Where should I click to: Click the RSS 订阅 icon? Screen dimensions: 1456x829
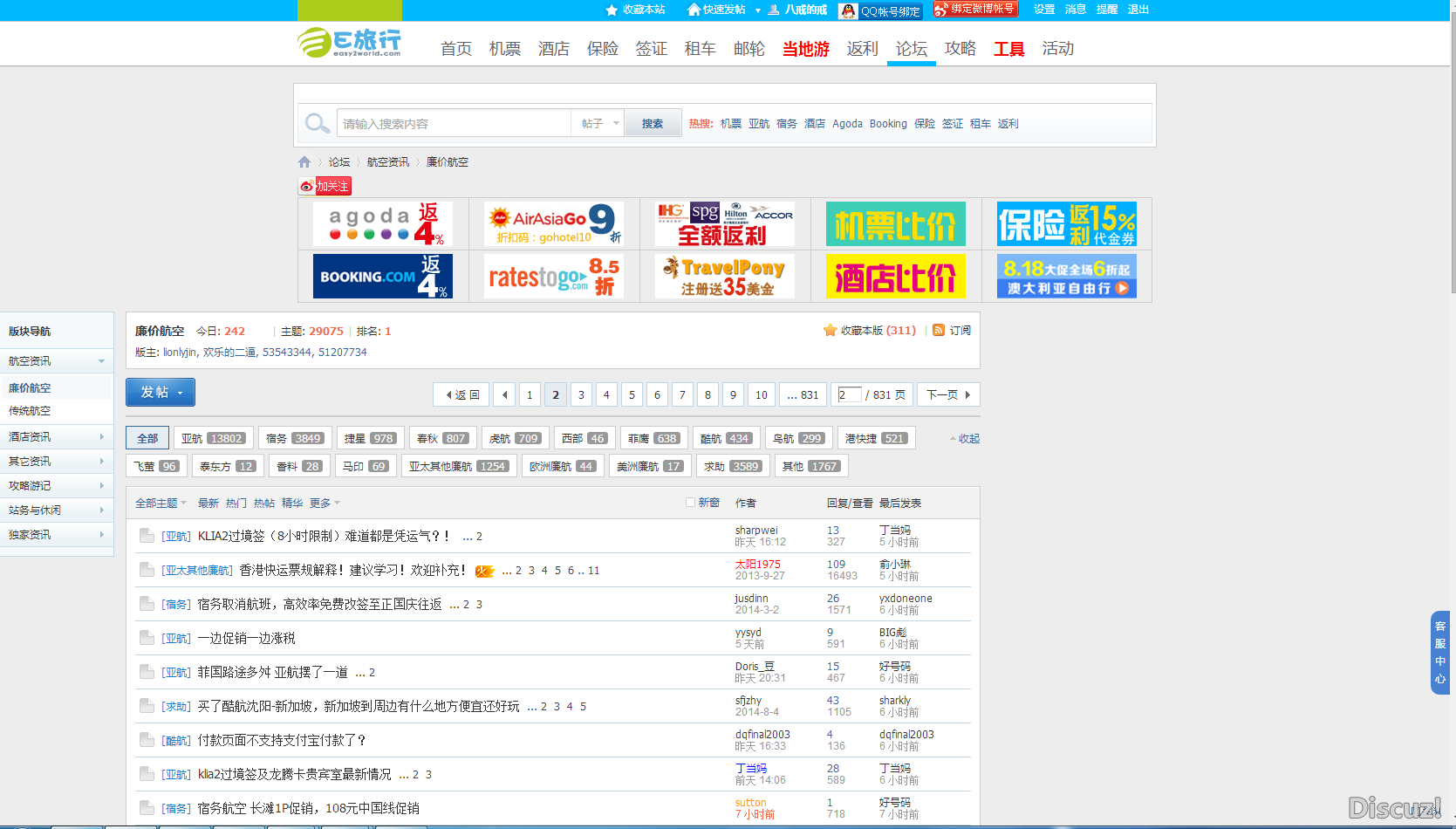click(939, 330)
